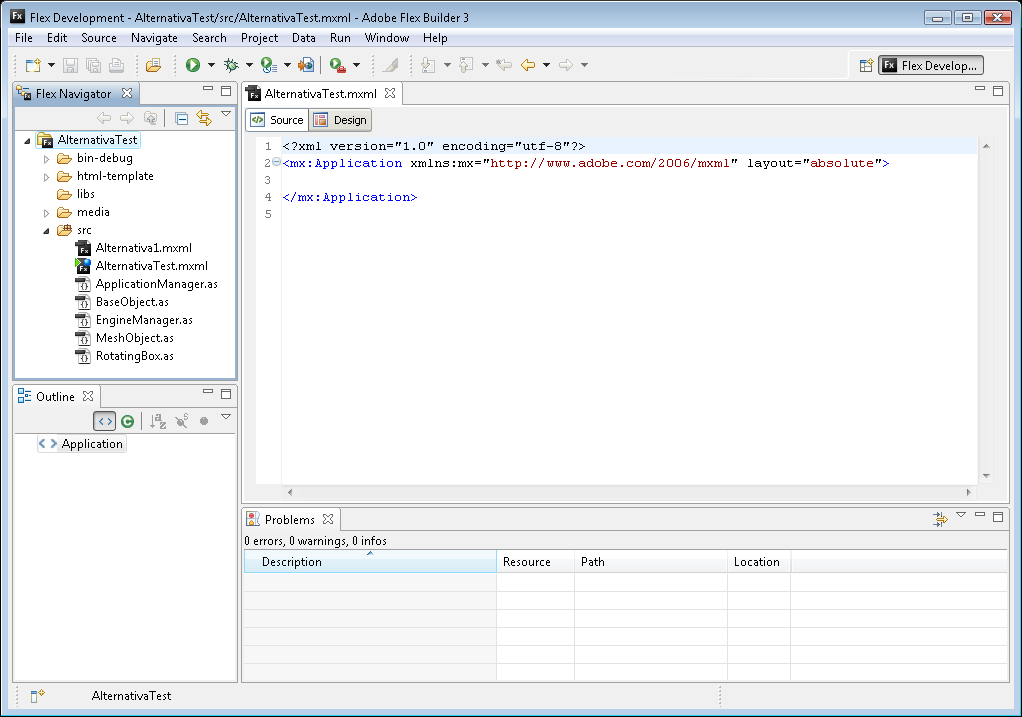Image resolution: width=1022 pixels, height=717 pixels.
Task: Click the Debug bug icon
Action: 231,65
